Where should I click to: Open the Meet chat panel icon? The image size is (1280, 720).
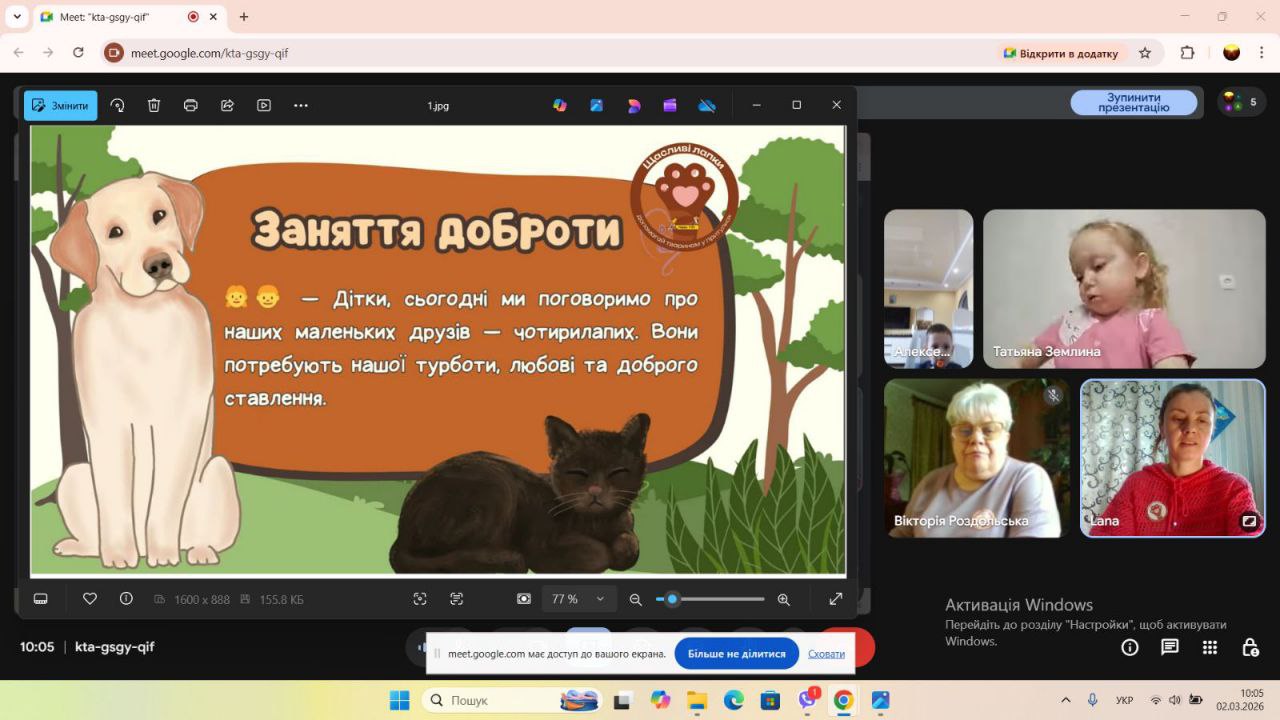pos(1169,647)
